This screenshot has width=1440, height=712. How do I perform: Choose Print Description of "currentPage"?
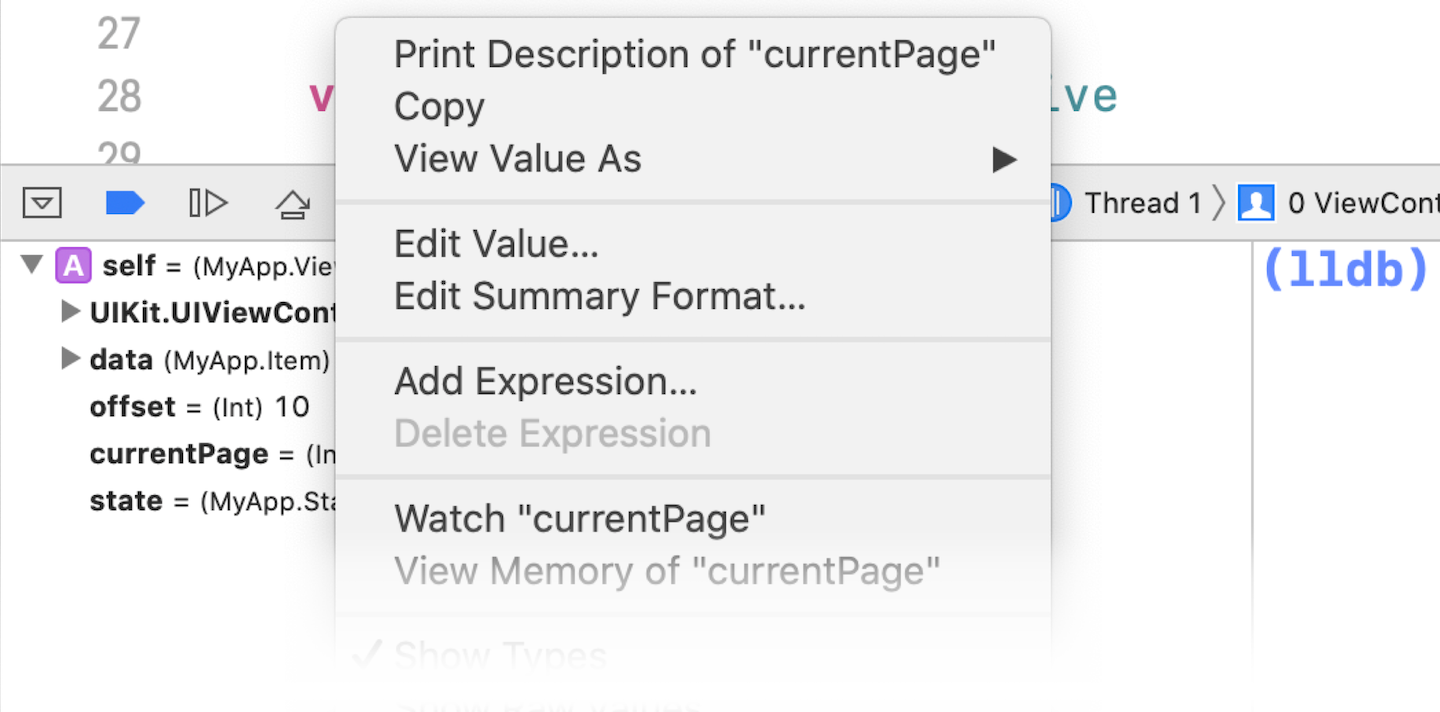tap(695, 55)
